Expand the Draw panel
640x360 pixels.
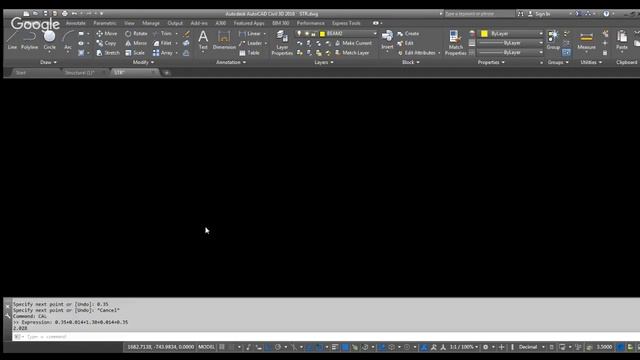pyautogui.click(x=49, y=62)
